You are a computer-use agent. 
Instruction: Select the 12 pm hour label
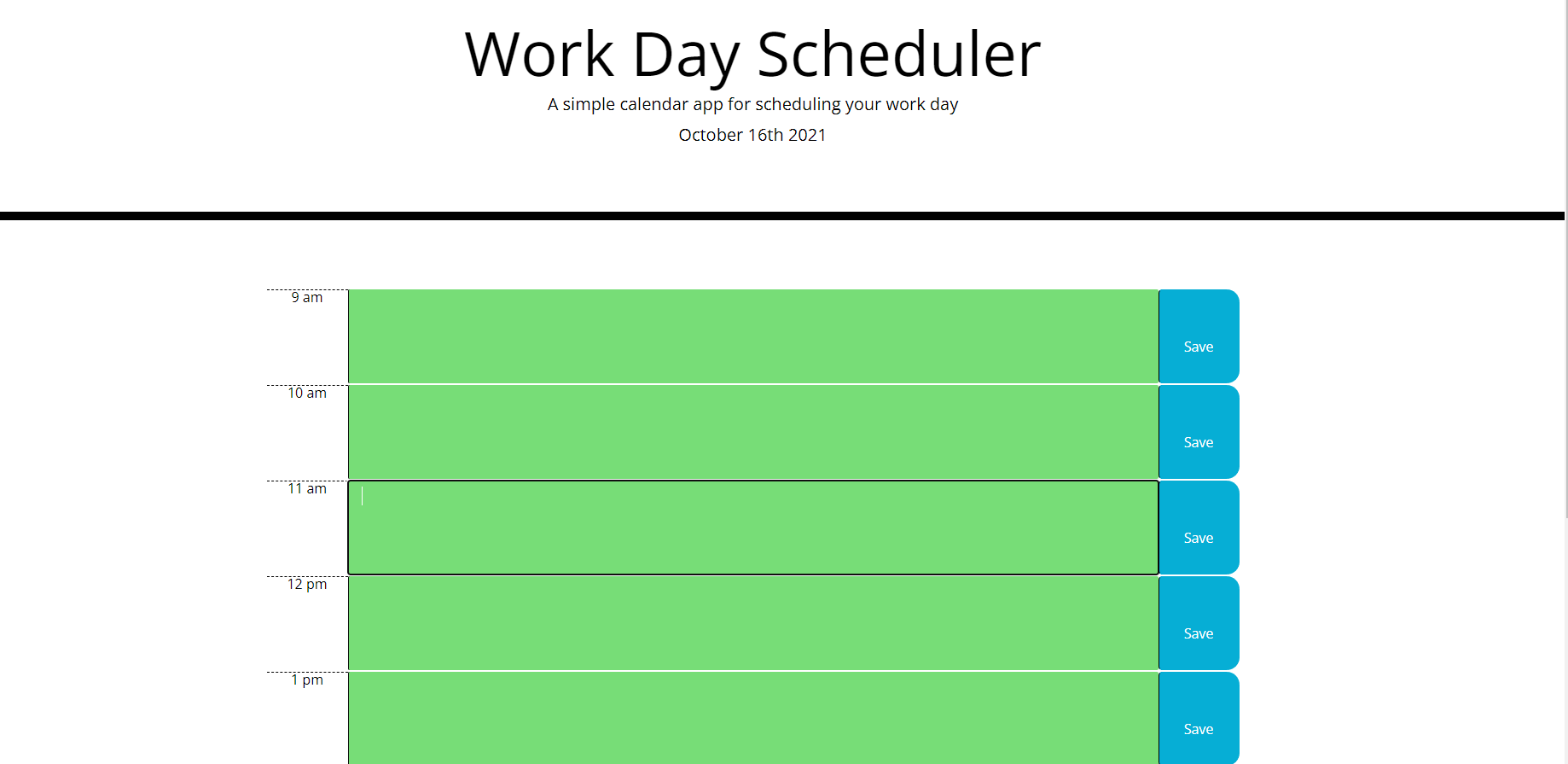(x=306, y=584)
